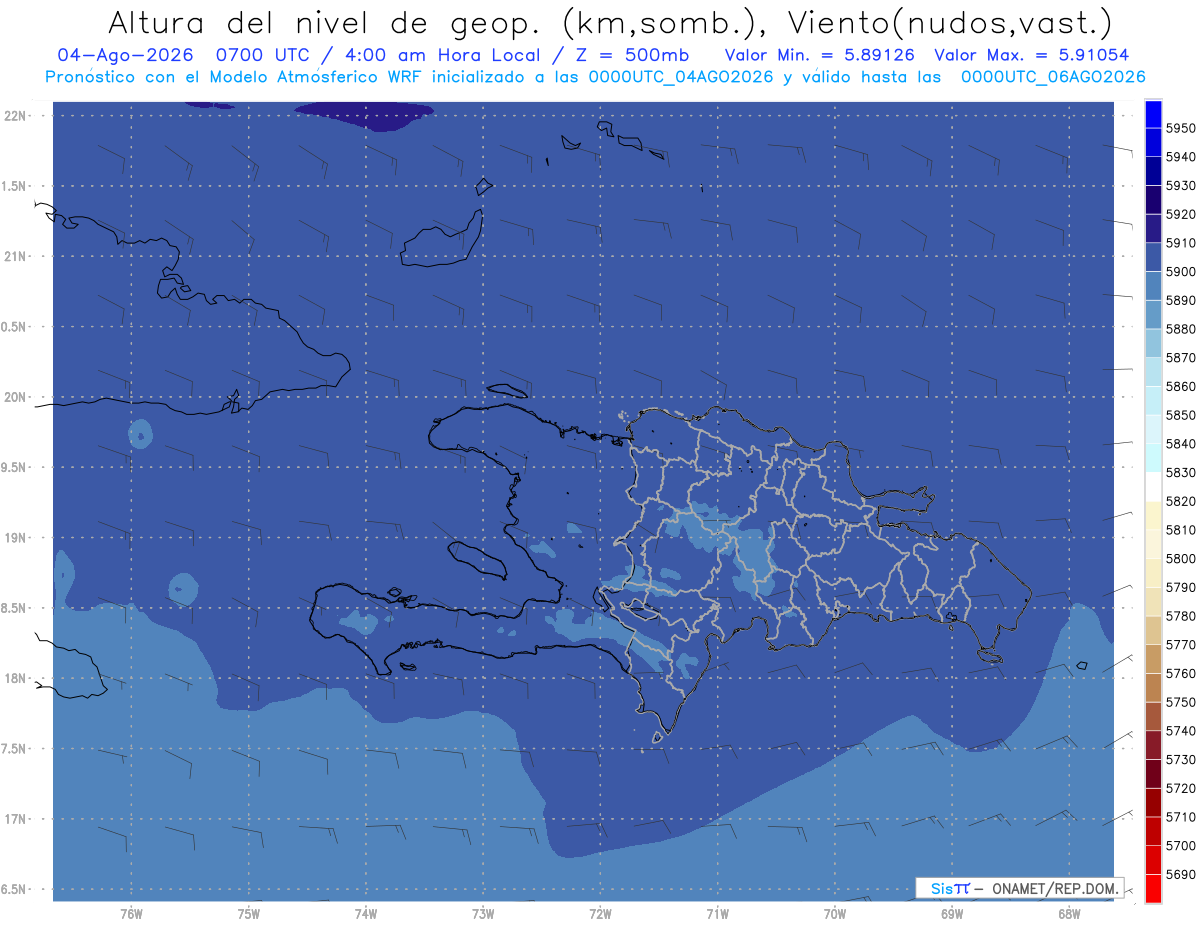Pick the colorbar swatch between 5760 and 5770
This screenshot has height=927, width=1200.
pos(1153,659)
